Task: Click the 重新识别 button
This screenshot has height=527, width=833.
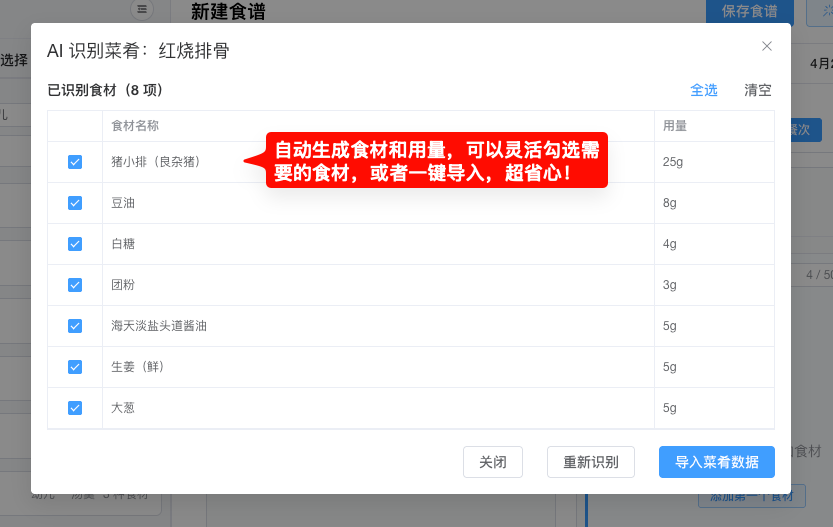Action: point(590,462)
